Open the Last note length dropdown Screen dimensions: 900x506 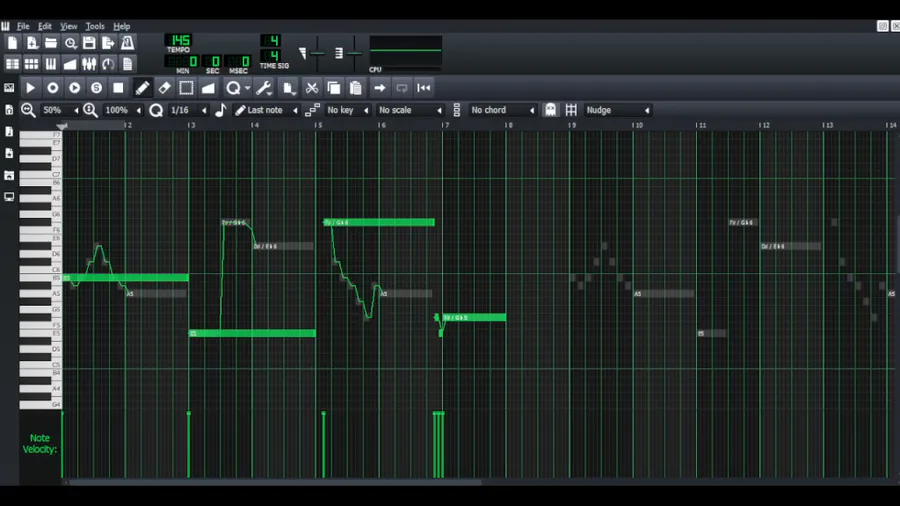266,110
